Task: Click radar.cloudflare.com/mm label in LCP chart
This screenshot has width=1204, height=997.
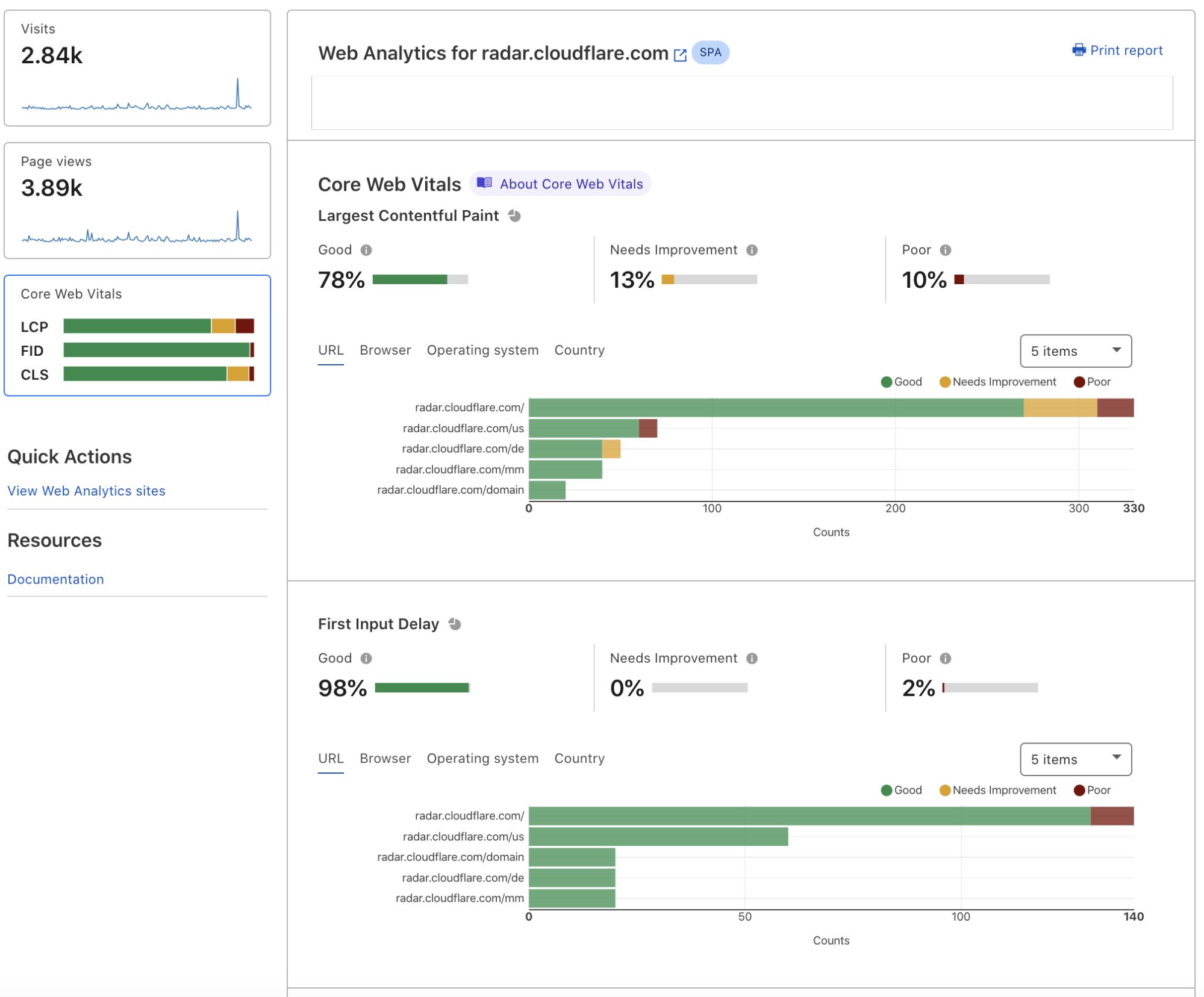Action: 460,470
